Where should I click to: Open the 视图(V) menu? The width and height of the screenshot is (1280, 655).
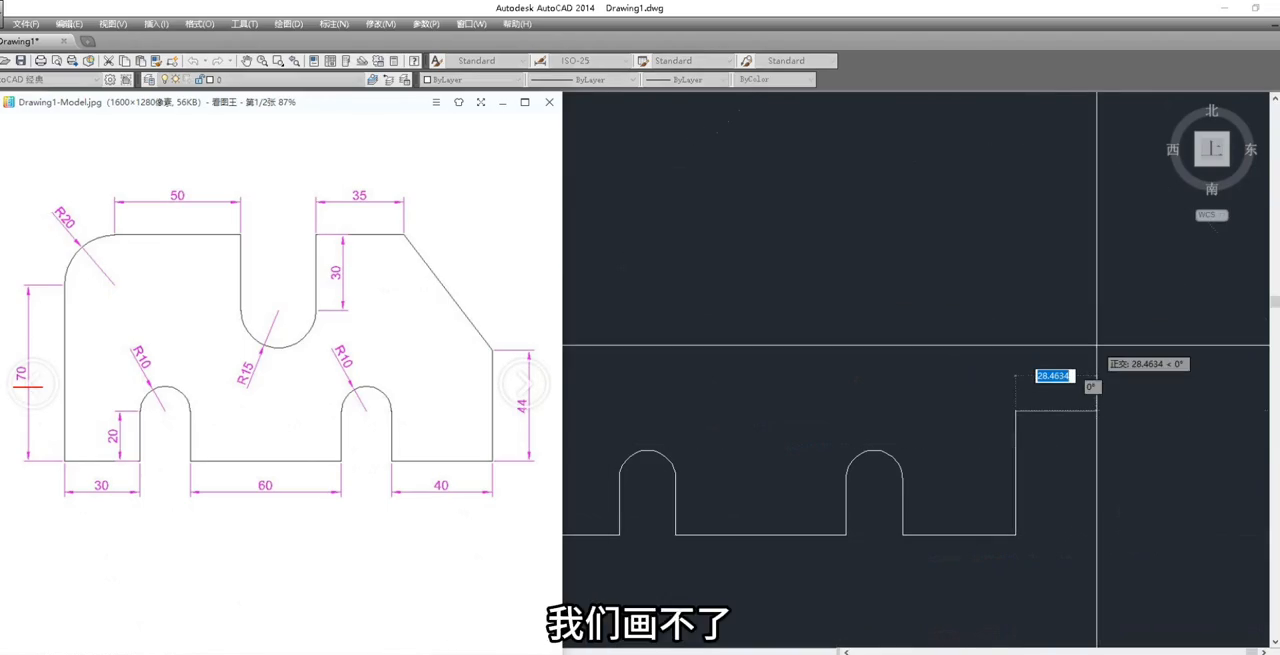(x=113, y=24)
